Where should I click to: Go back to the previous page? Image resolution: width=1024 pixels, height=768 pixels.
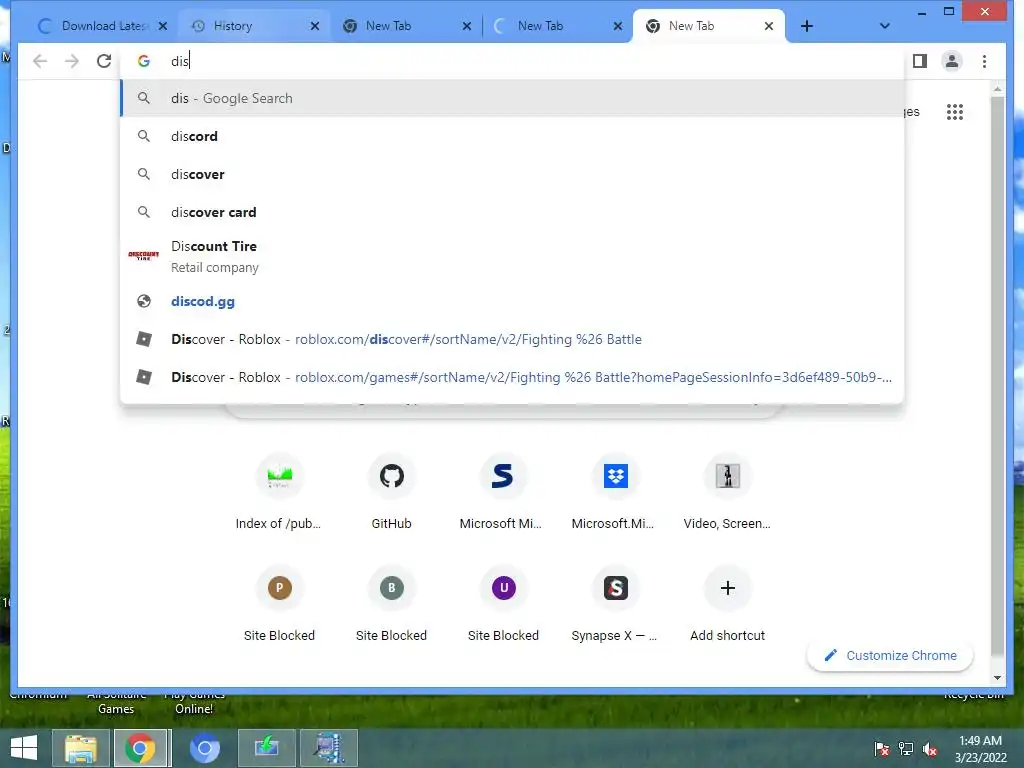pos(40,61)
